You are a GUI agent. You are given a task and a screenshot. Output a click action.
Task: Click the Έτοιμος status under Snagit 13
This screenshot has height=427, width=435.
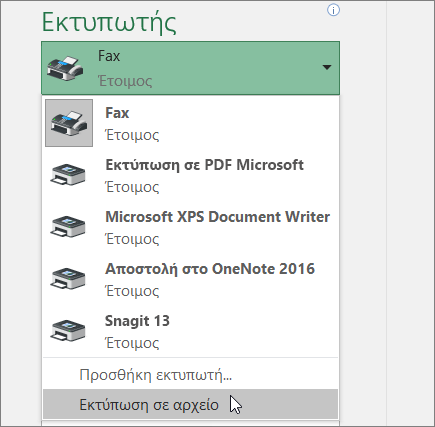tap(132, 343)
